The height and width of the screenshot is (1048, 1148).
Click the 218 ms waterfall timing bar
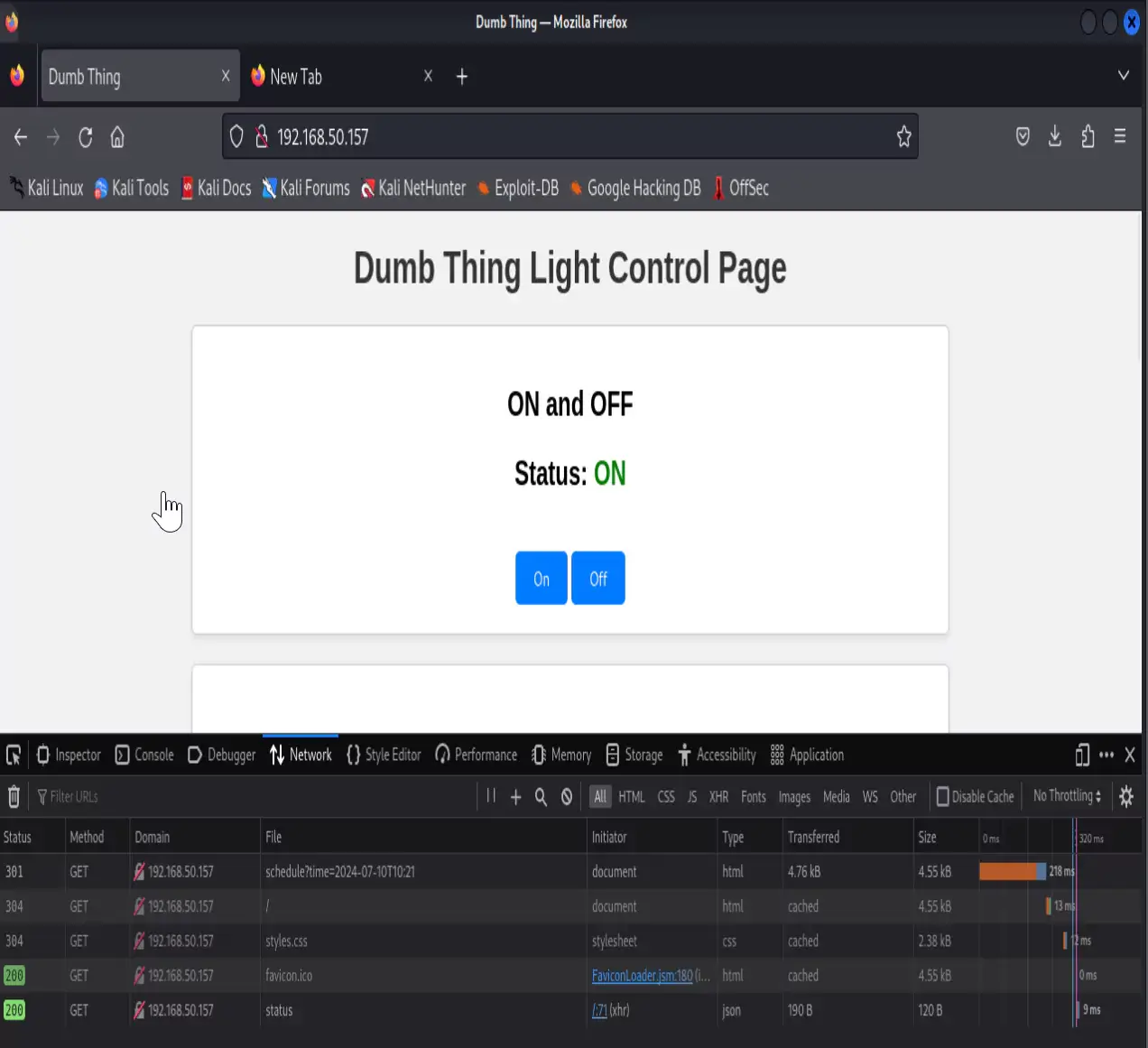[1009, 871]
